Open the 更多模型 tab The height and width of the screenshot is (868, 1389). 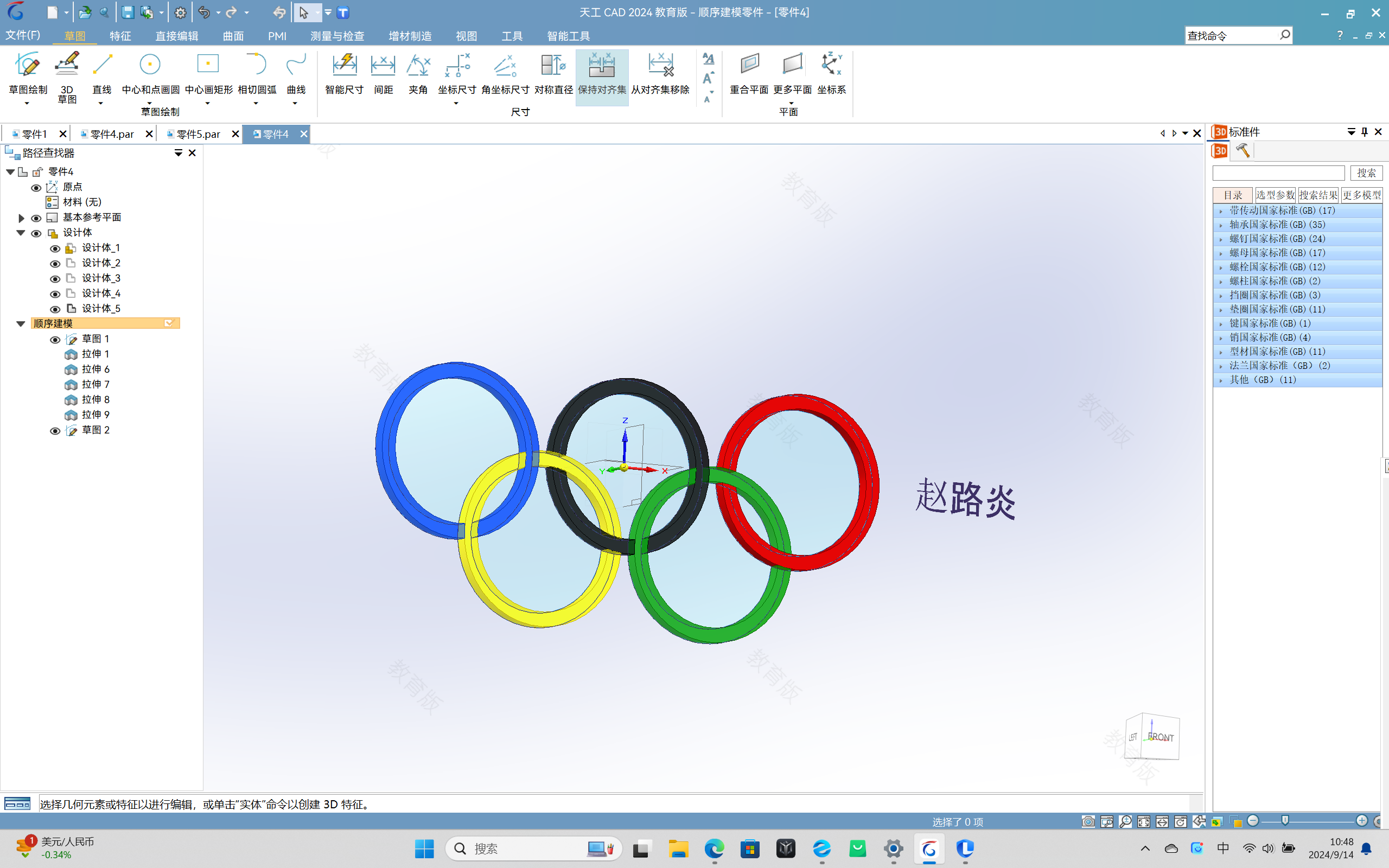click(1361, 195)
